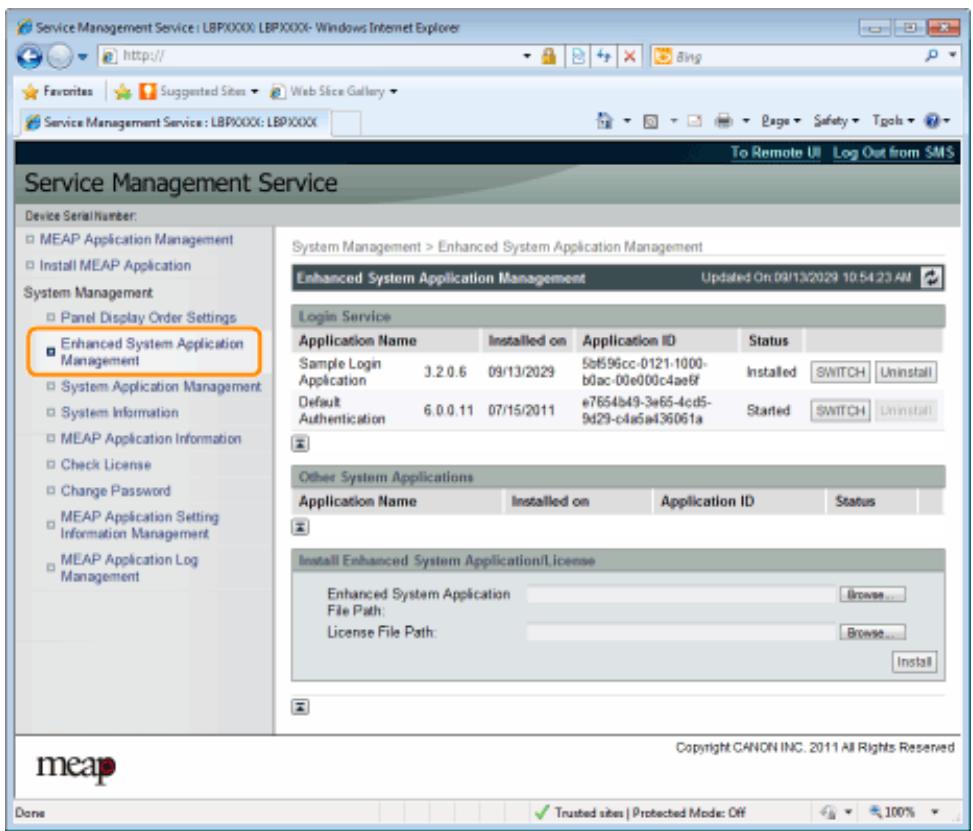
Task: Click the browser Forward arrow button
Action: pyautogui.click(x=60, y=56)
